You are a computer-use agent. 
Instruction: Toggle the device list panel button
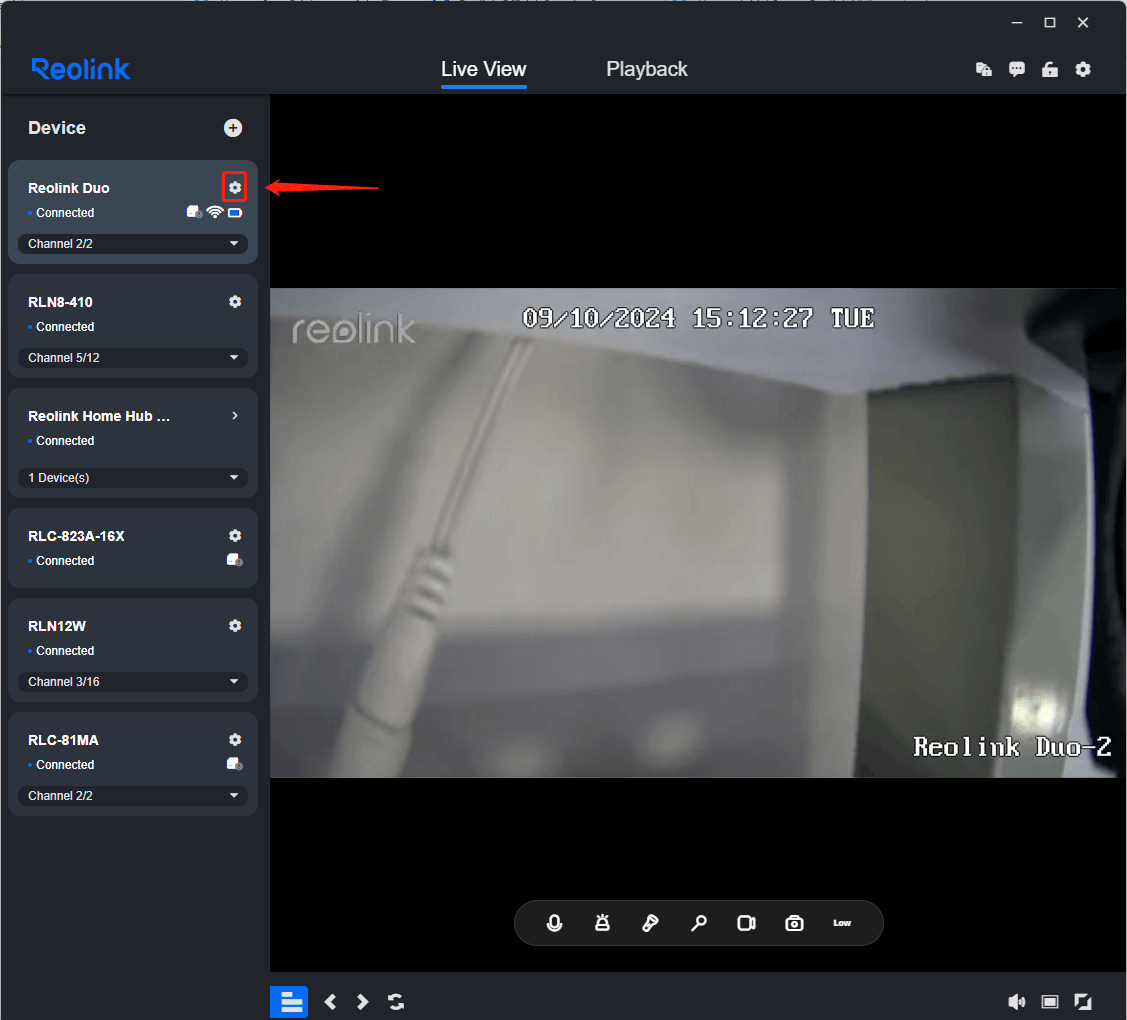pyautogui.click(x=289, y=1002)
